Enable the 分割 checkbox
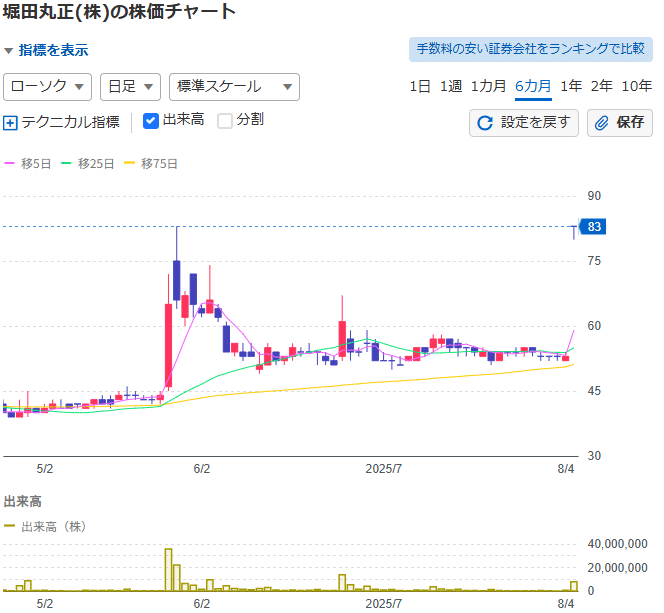 [225, 121]
